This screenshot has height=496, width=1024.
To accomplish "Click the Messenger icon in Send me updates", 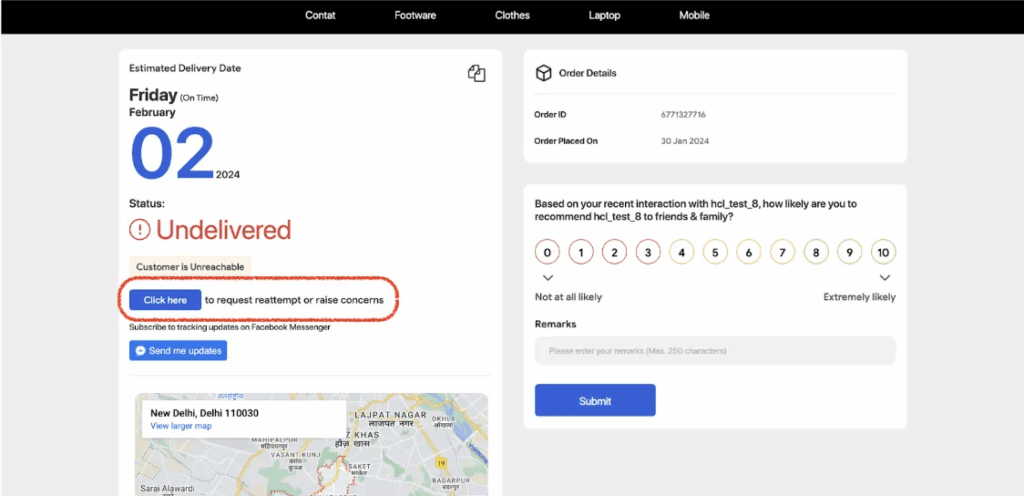I will click(139, 351).
